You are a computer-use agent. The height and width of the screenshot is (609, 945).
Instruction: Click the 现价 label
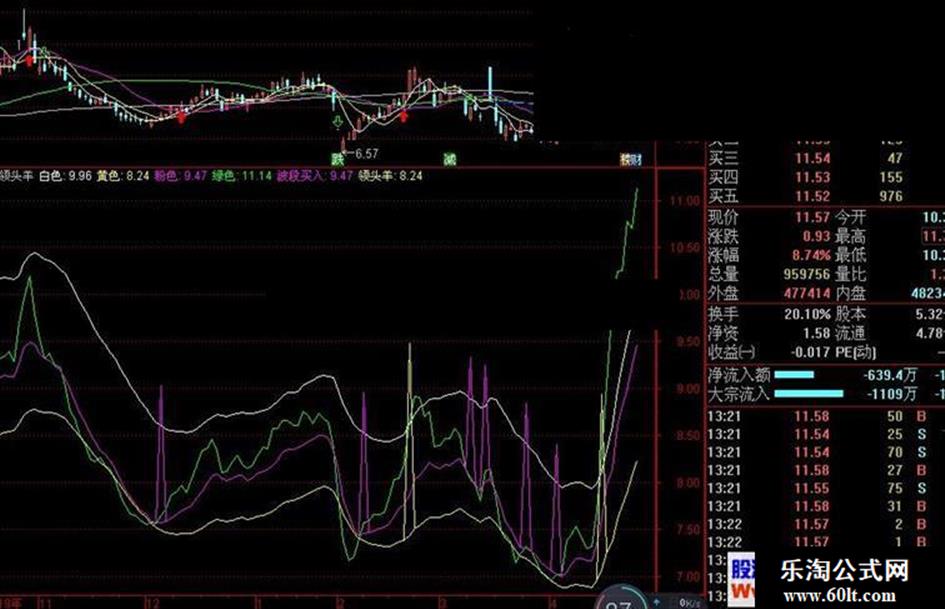[723, 217]
